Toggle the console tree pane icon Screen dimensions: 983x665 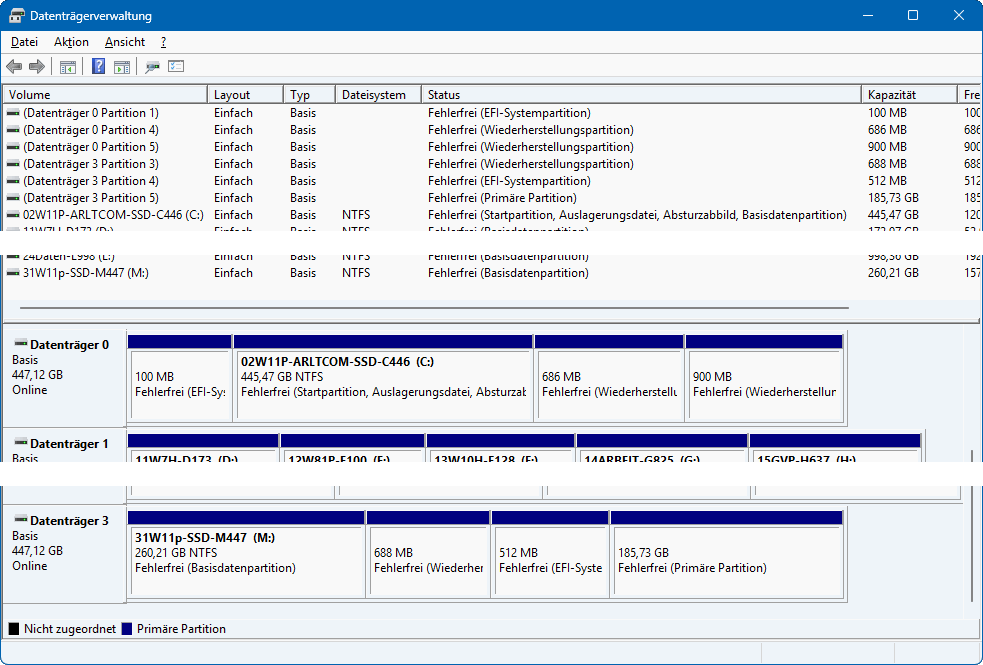click(68, 67)
